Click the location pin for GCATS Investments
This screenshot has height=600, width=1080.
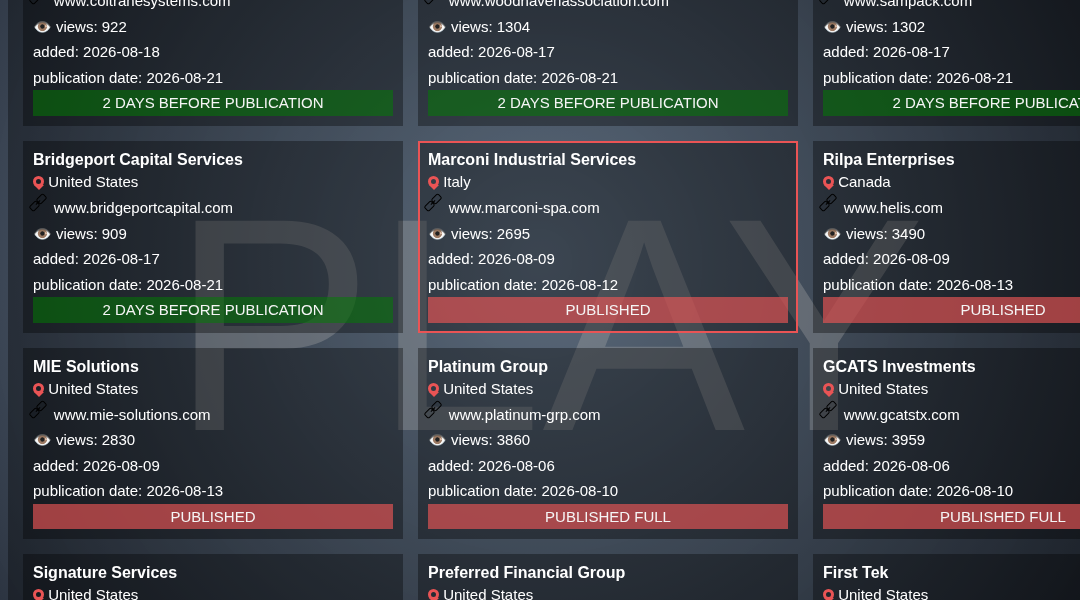[x=829, y=390]
